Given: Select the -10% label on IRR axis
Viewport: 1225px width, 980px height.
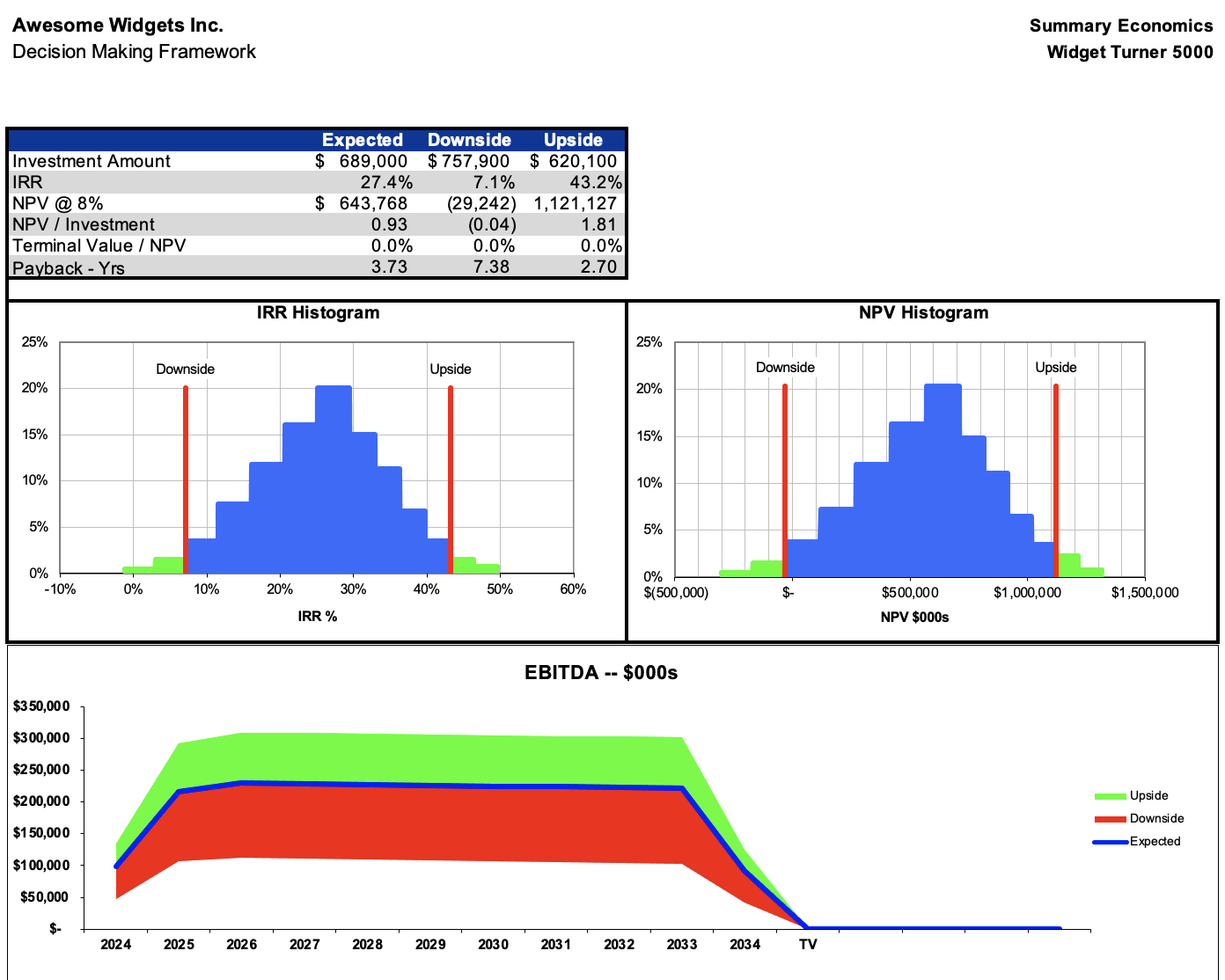Looking at the screenshot, I should point(60,589).
